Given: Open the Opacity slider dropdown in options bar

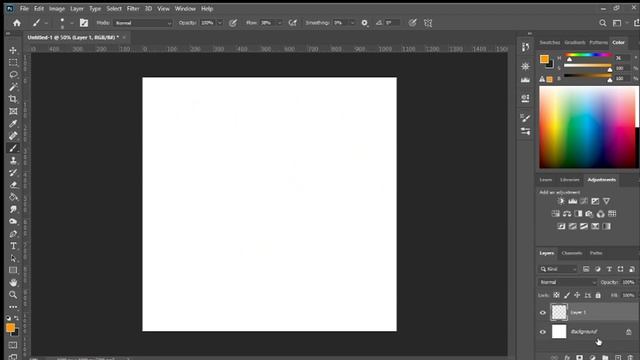Looking at the screenshot, I should click(220, 23).
